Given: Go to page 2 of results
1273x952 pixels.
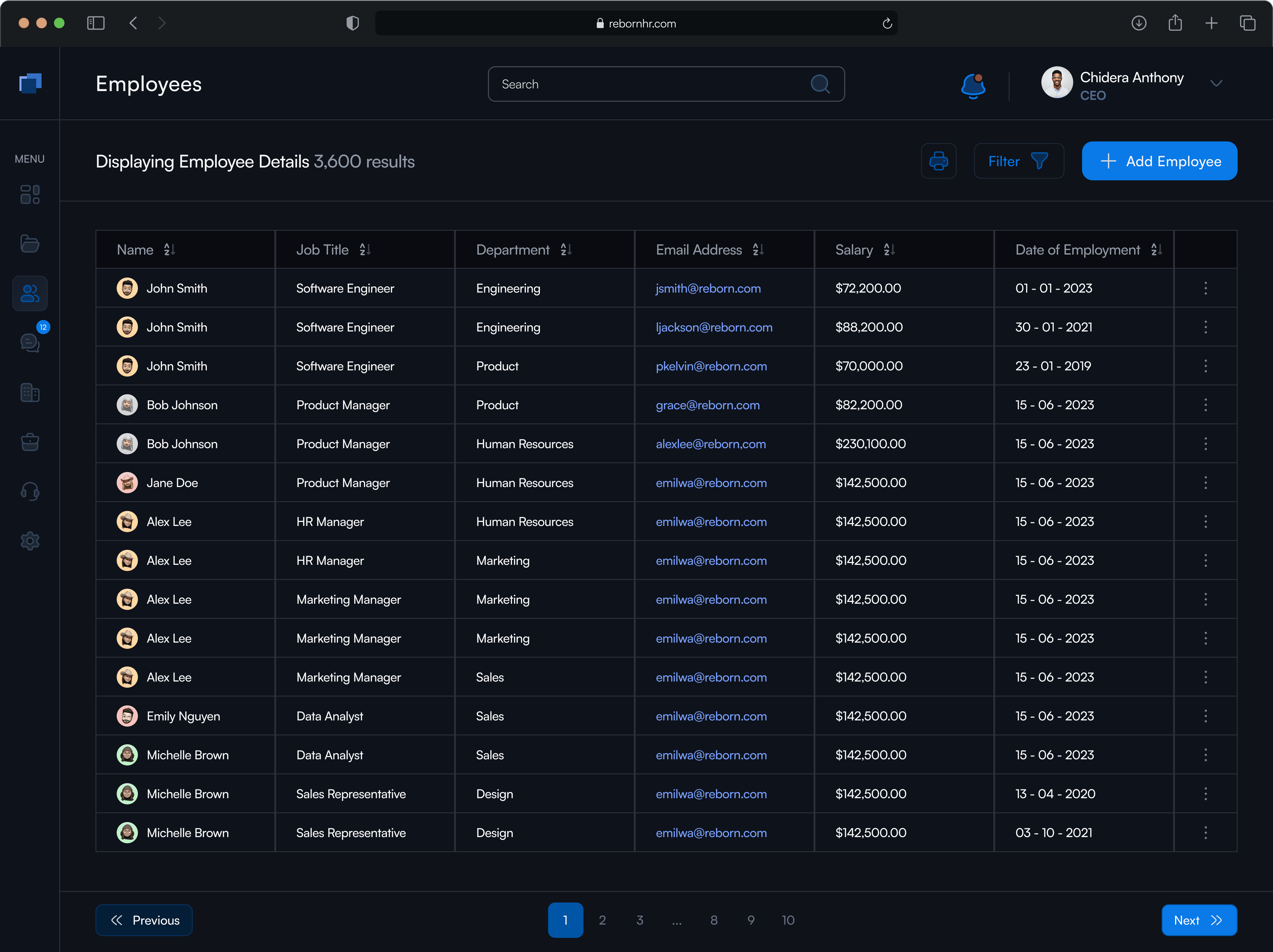Looking at the screenshot, I should [602, 920].
